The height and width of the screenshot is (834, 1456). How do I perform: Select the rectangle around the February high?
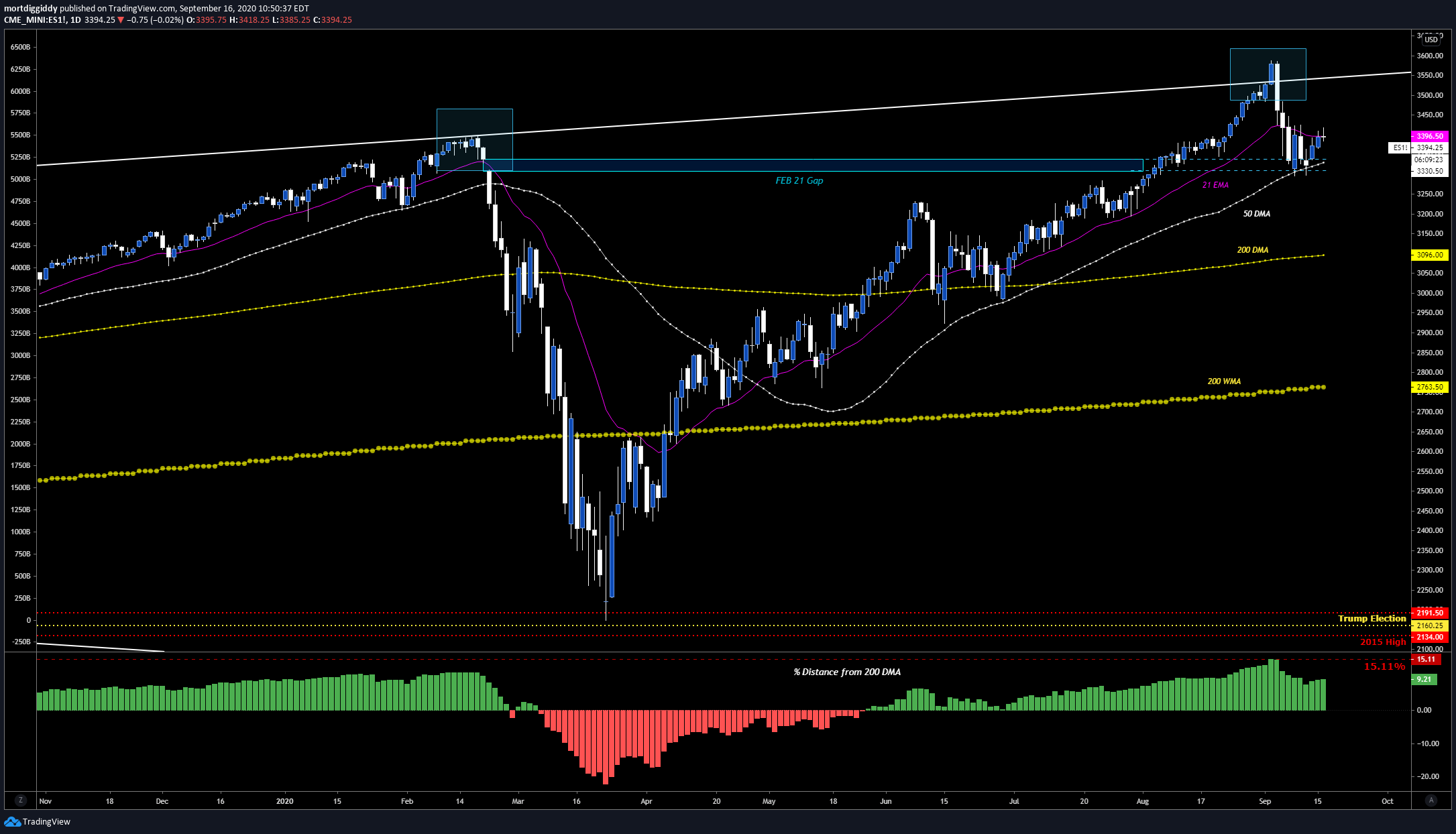point(475,139)
